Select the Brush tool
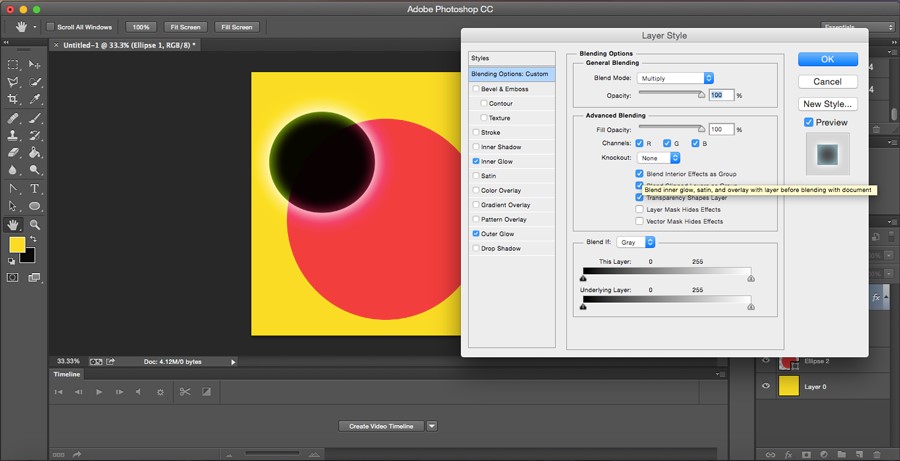The height and width of the screenshot is (461, 900). click(34, 118)
